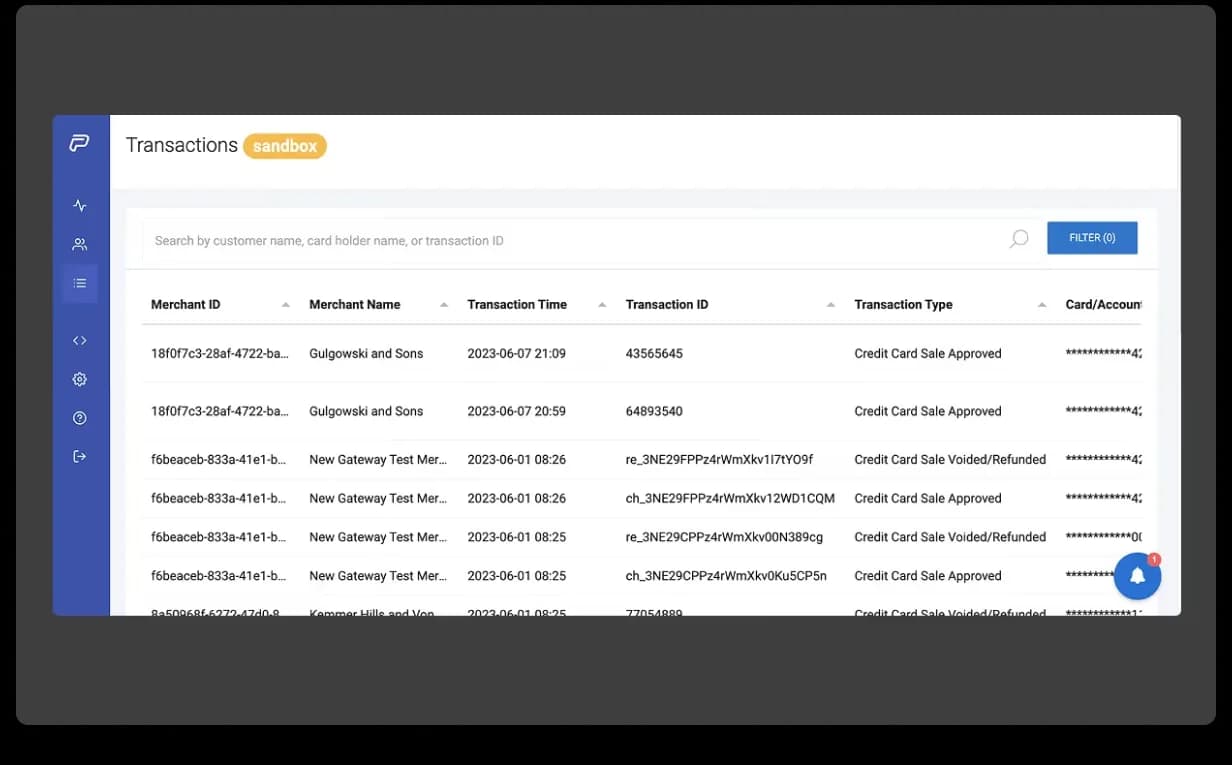Open the activity pulse icon in sidebar
This screenshot has width=1232, height=765.
(x=80, y=206)
